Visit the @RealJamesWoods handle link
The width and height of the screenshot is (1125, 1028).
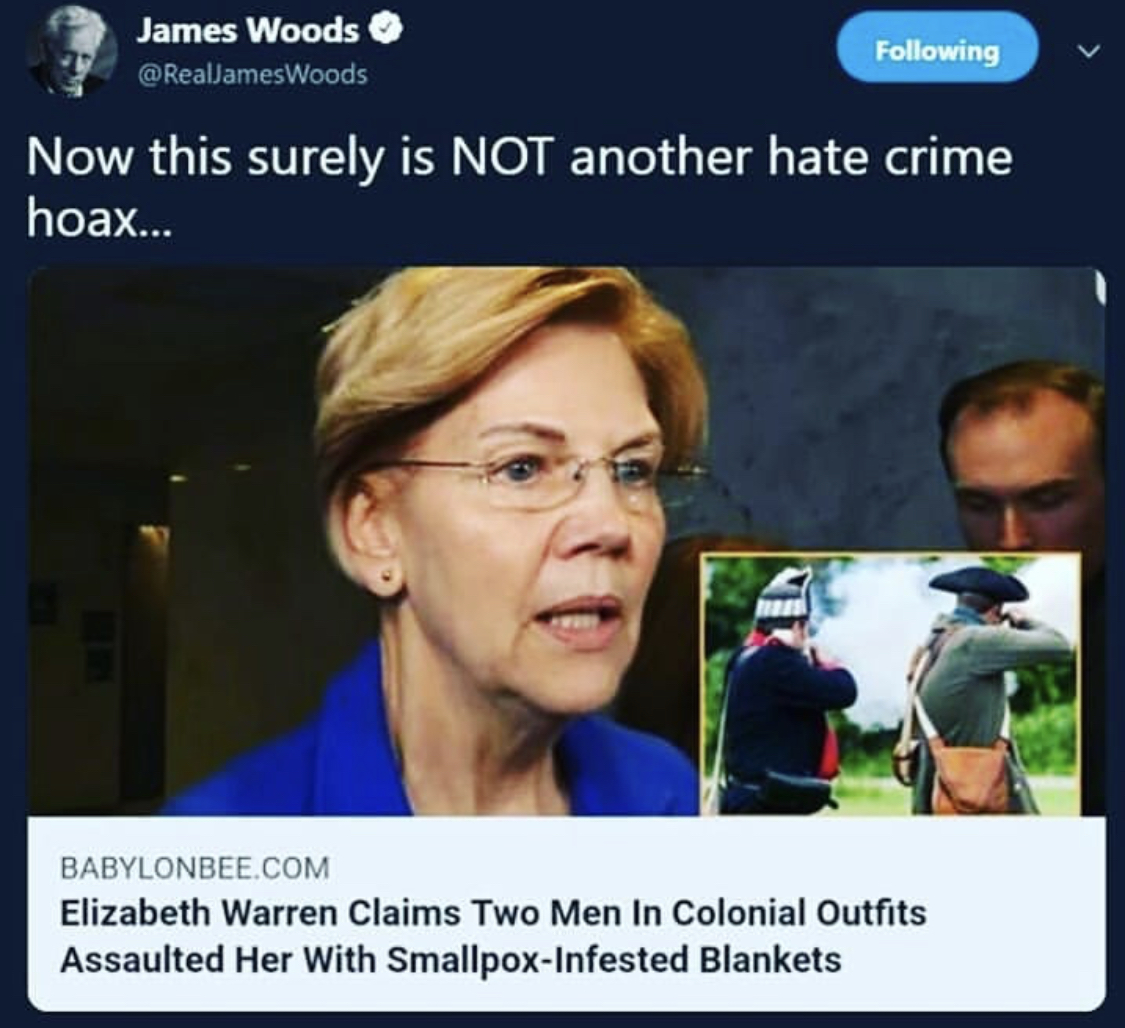pyautogui.click(x=252, y=74)
